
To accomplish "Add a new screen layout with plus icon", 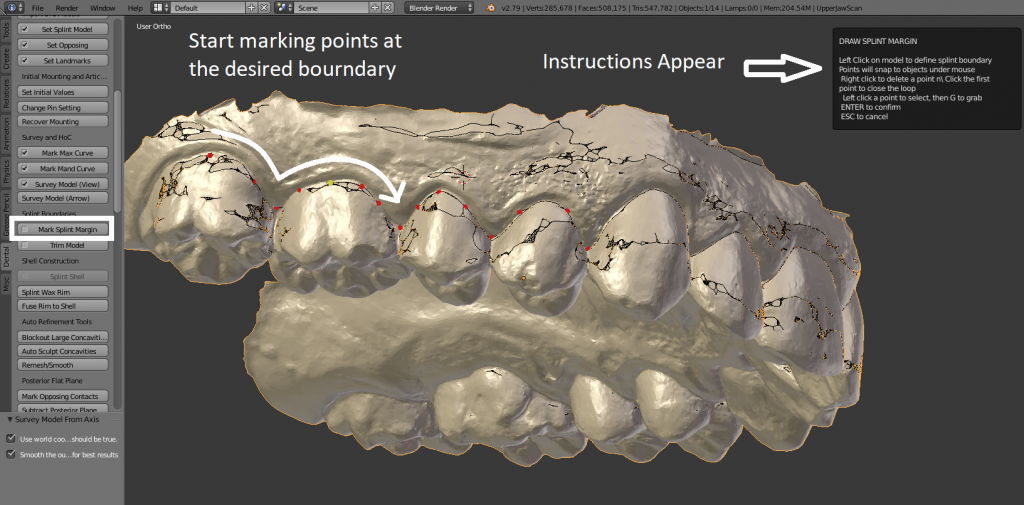I will pos(252,8).
